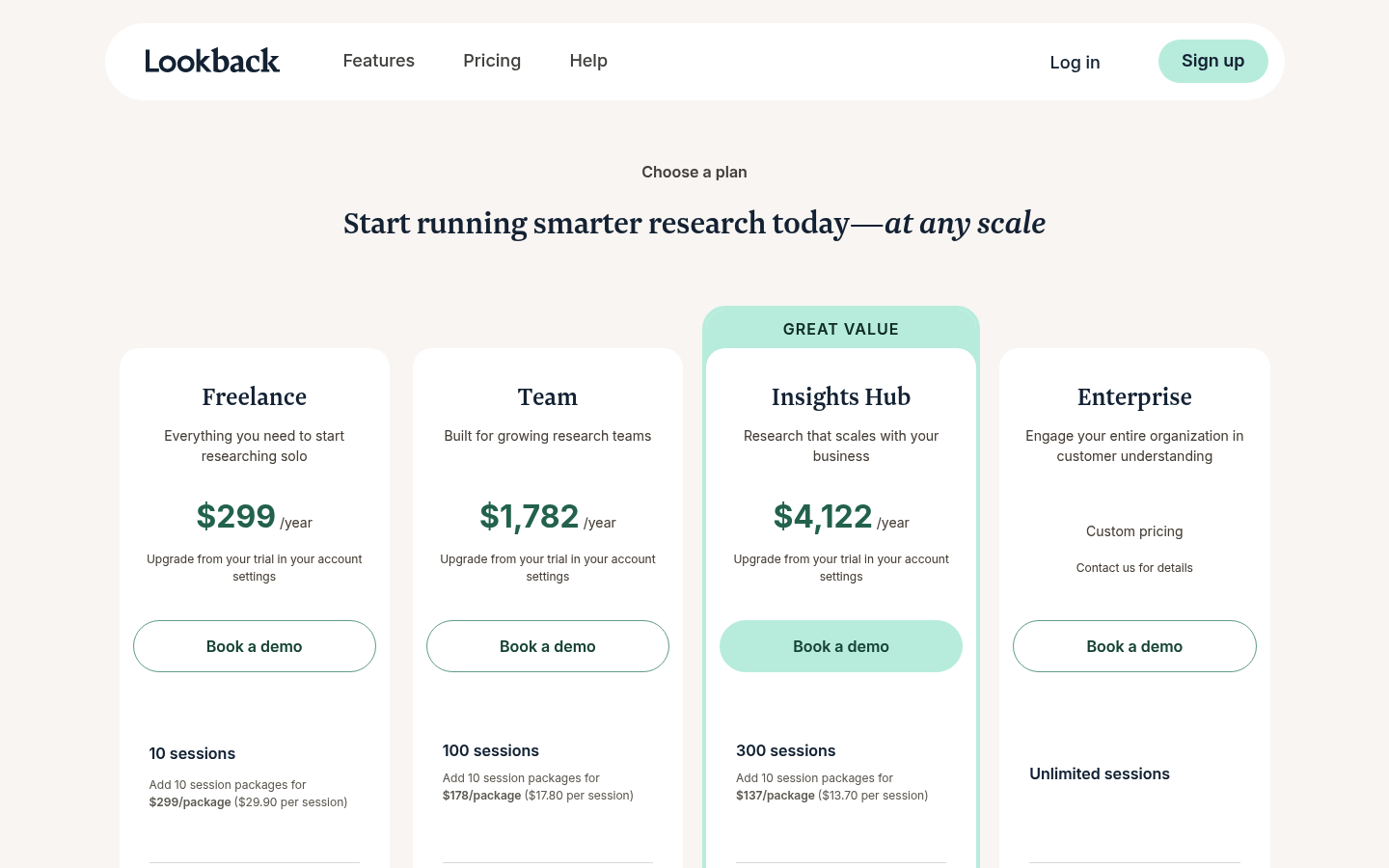
Task: Click the '$137/package' text
Action: tap(776, 796)
